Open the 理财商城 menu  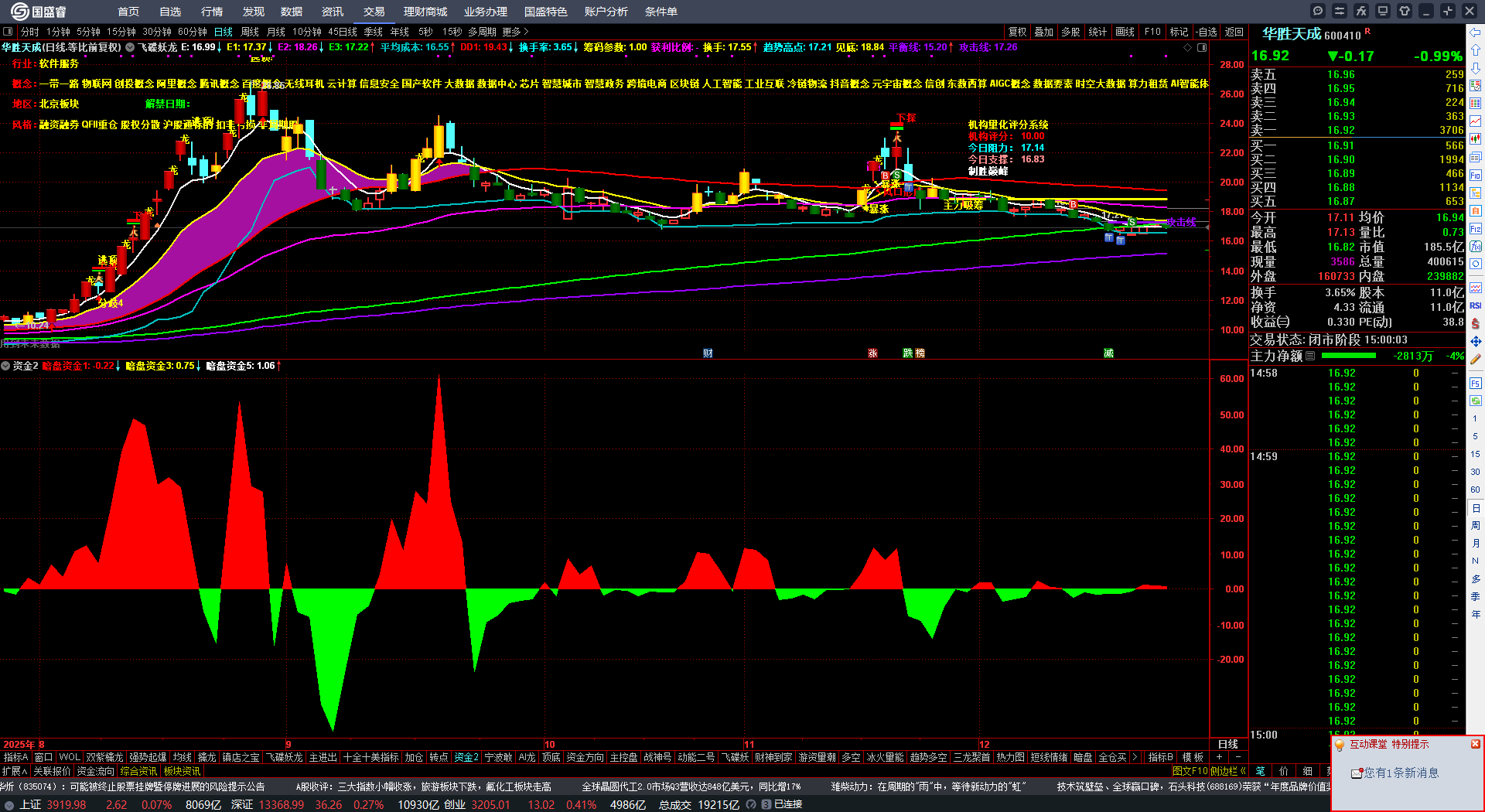[x=425, y=12]
